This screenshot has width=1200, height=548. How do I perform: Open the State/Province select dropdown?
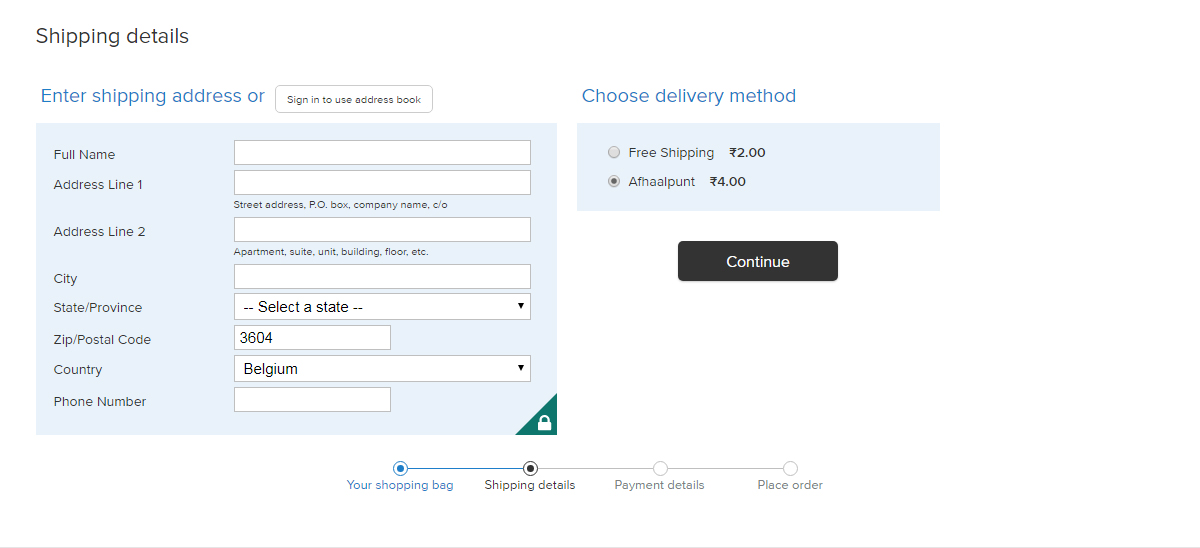pos(382,307)
